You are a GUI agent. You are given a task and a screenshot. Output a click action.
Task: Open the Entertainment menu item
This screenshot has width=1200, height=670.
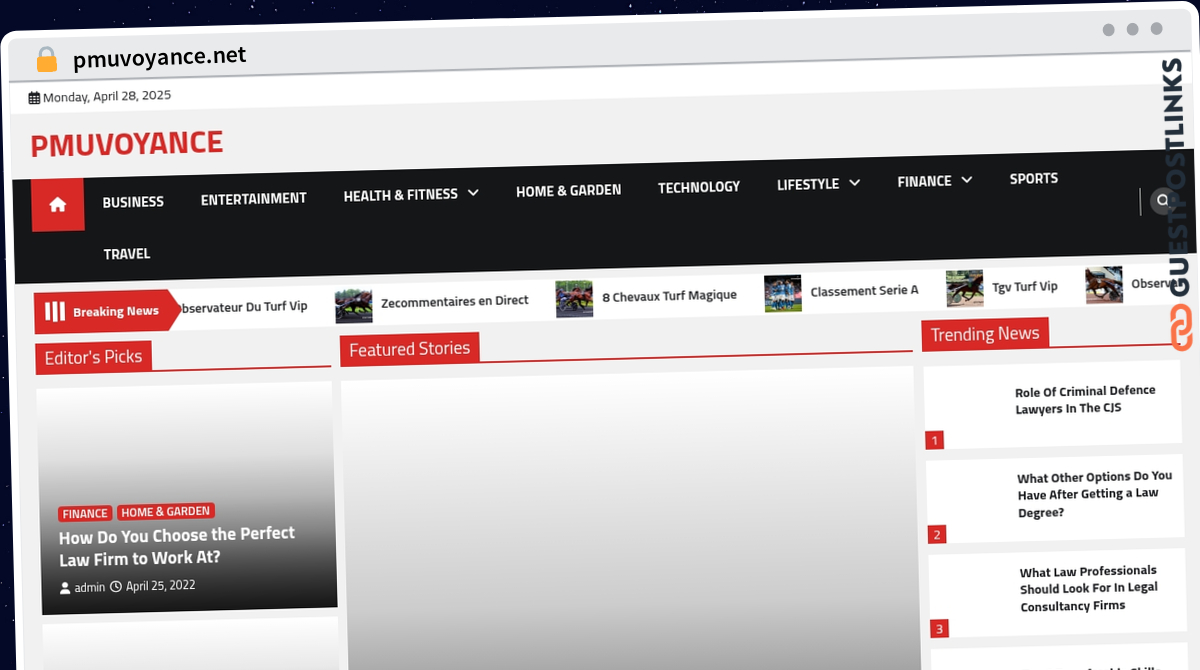254,199
